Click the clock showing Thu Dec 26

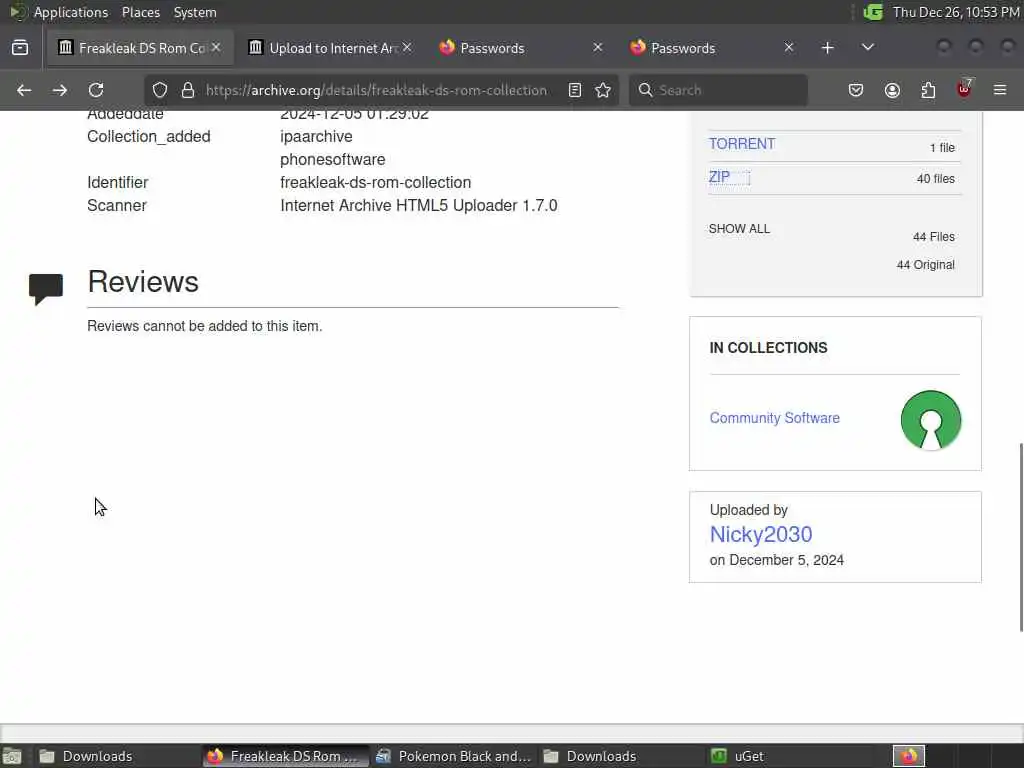pyautogui.click(x=956, y=12)
